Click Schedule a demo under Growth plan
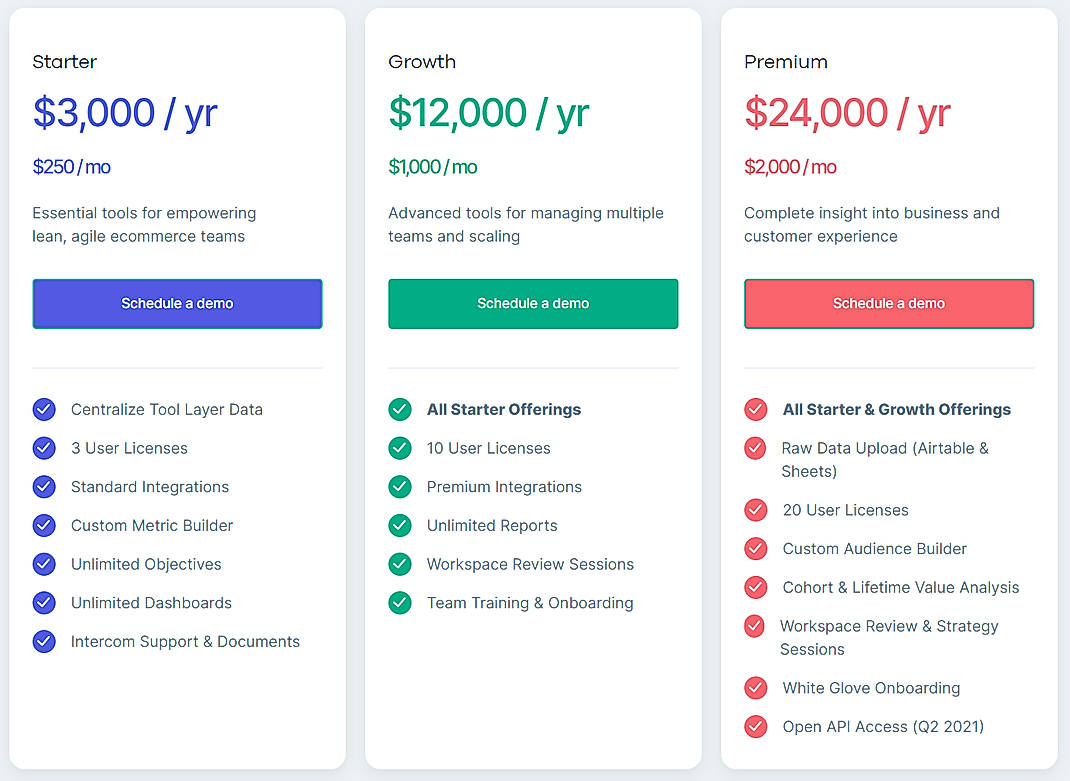Image resolution: width=1070 pixels, height=781 pixels. click(x=533, y=303)
